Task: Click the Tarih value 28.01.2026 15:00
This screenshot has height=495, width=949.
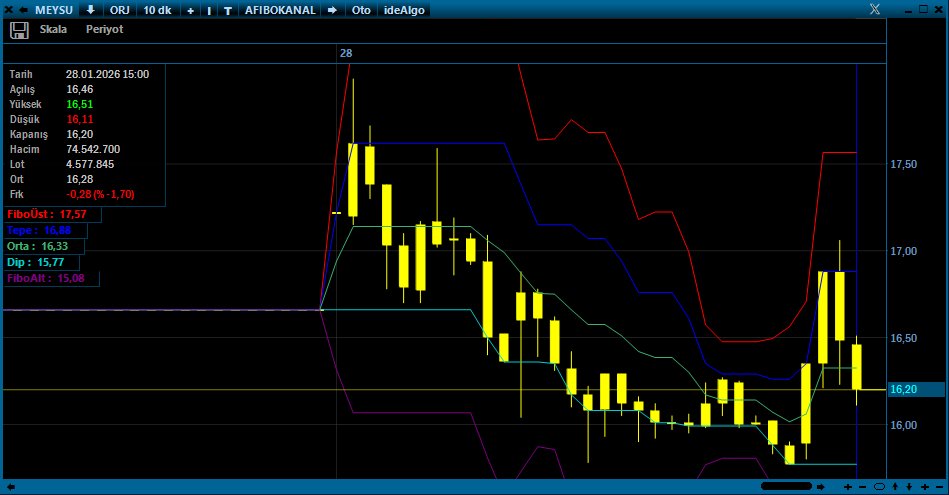Action: [x=107, y=74]
